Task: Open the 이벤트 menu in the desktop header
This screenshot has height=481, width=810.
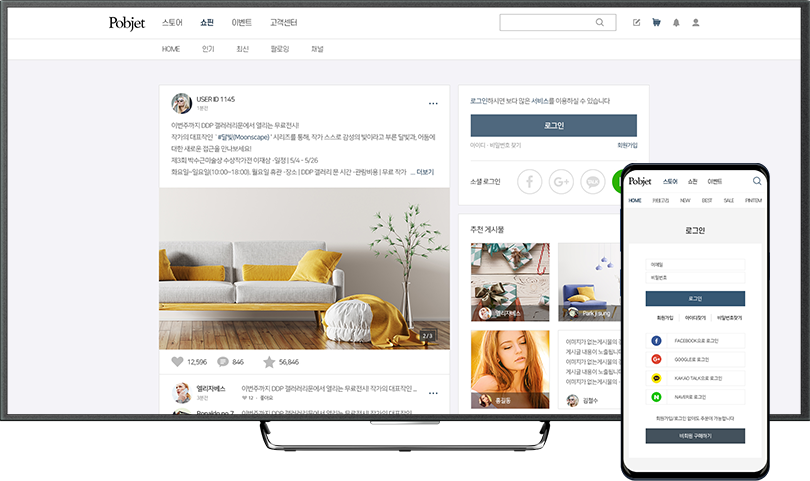Action: (x=242, y=22)
